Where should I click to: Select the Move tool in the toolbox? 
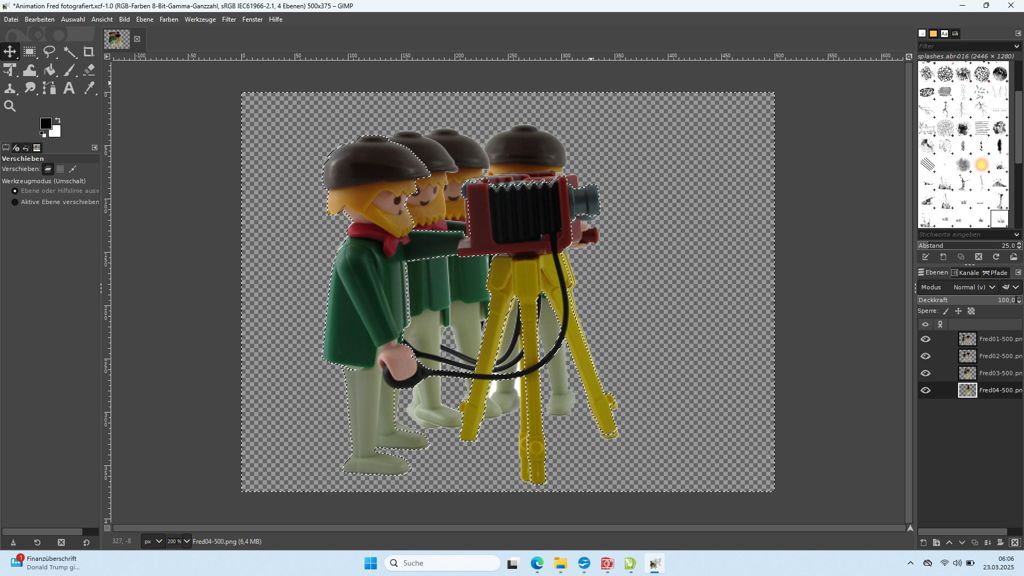click(10, 52)
